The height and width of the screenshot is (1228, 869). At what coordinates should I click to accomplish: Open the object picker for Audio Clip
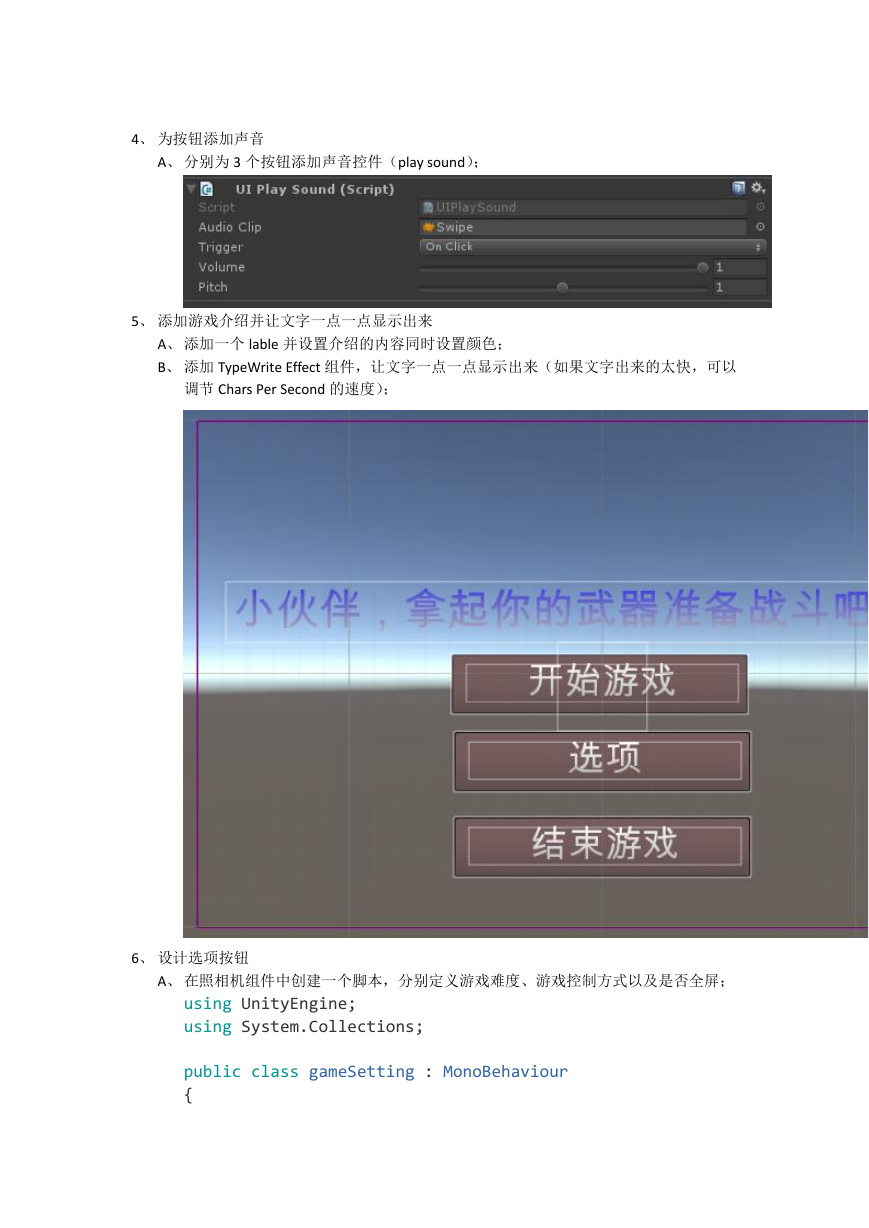pyautogui.click(x=760, y=227)
